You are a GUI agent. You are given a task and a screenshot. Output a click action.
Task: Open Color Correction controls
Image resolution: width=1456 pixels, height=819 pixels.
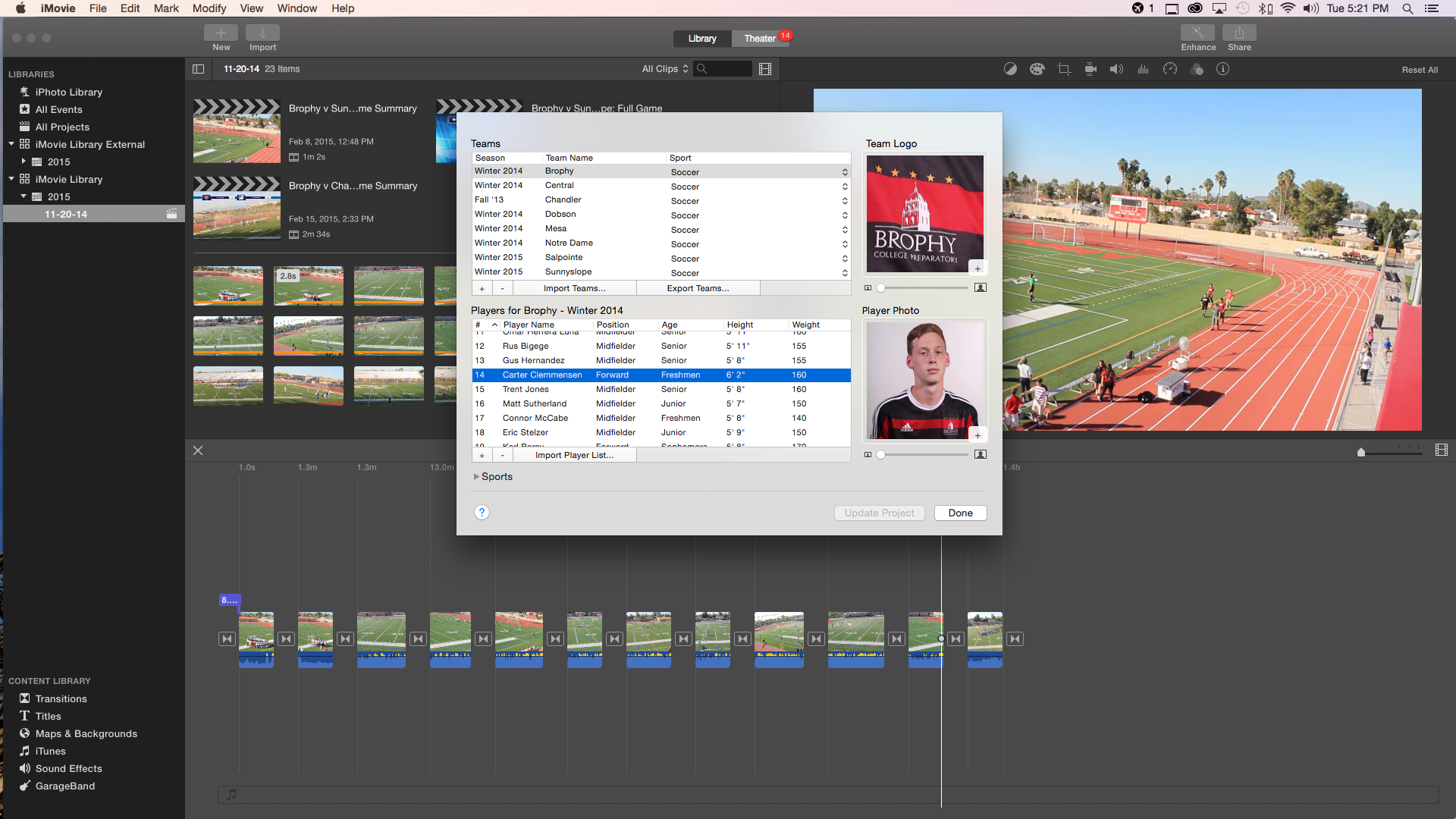1037,68
